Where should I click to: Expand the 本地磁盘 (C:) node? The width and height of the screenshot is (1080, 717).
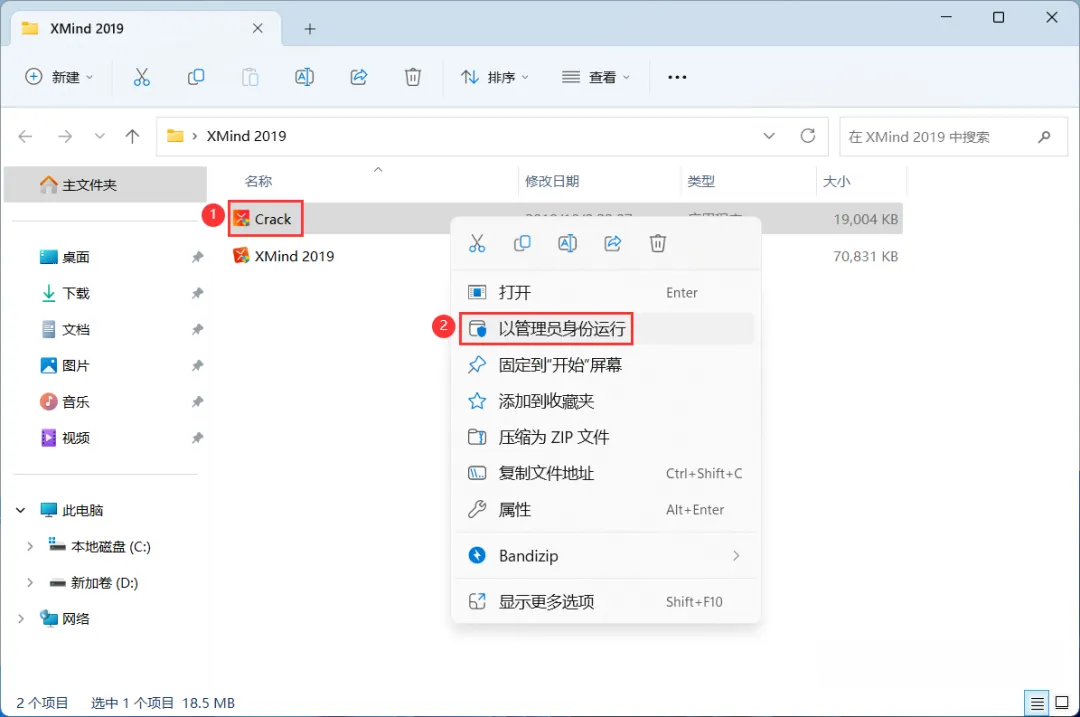30,546
